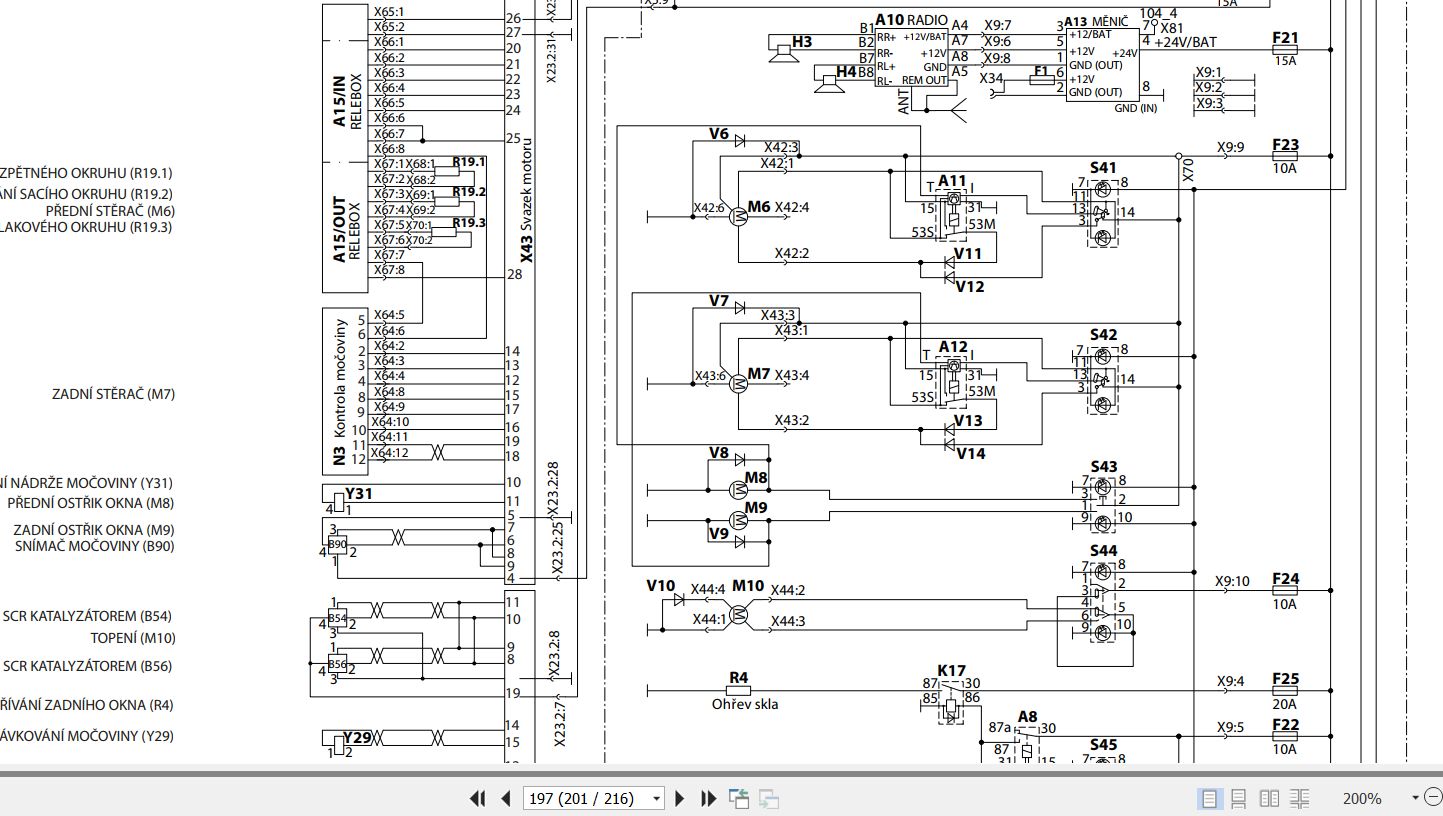Viewport: 1443px width, 816px height.
Task: Click the A15/OUT RELEBOX label
Action: 346,229
